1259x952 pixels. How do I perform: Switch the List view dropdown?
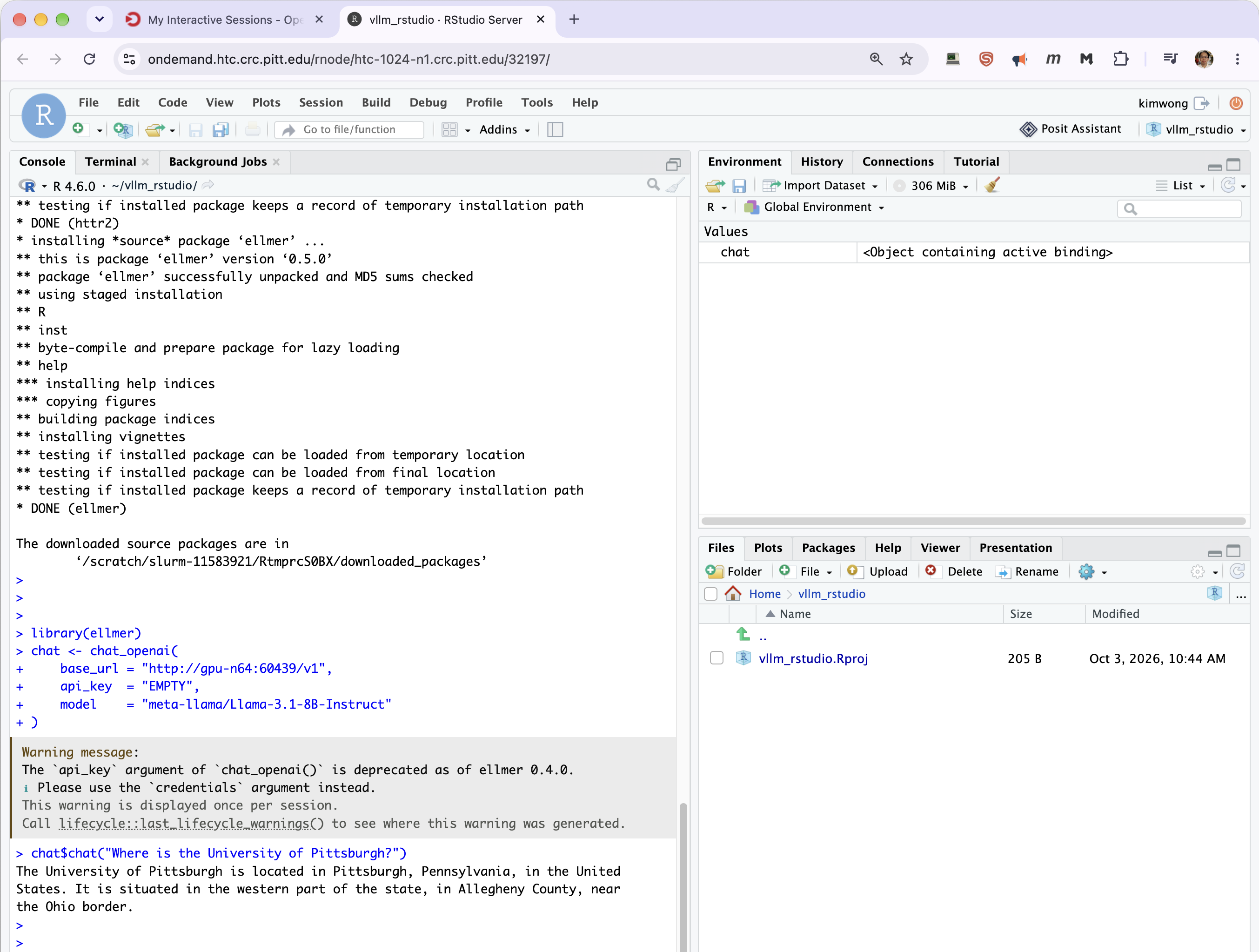[x=1180, y=186]
